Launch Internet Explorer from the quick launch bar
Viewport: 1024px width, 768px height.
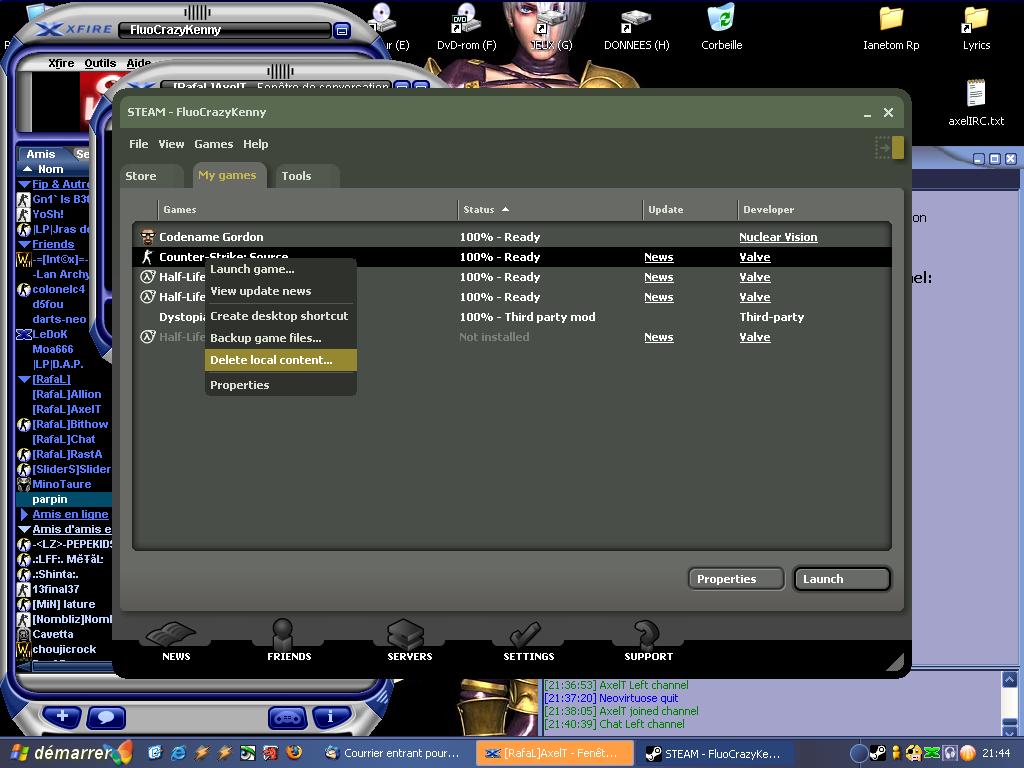178,753
